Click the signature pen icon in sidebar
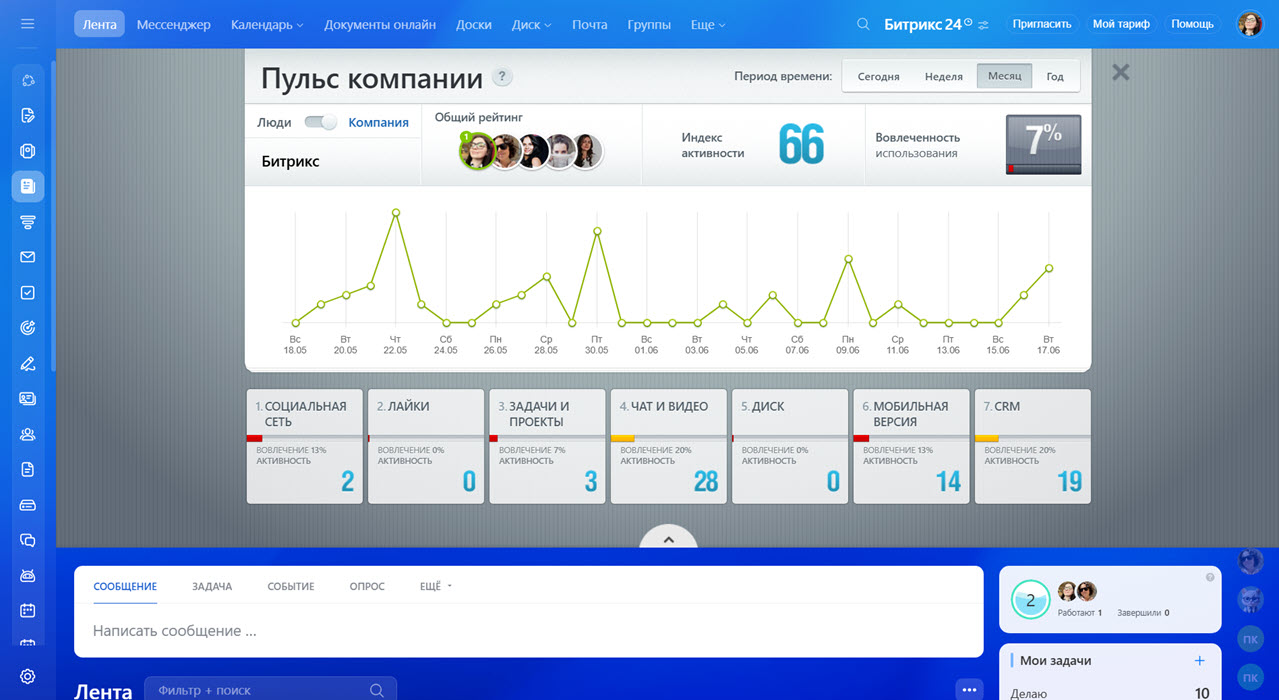1279x700 pixels. pyautogui.click(x=28, y=363)
